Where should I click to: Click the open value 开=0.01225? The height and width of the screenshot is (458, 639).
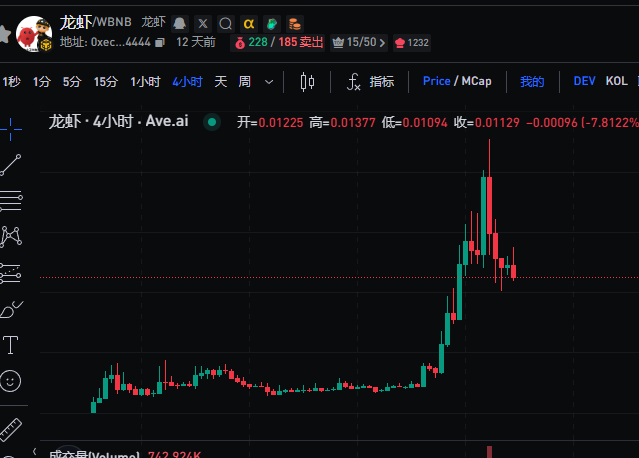(x=270, y=122)
